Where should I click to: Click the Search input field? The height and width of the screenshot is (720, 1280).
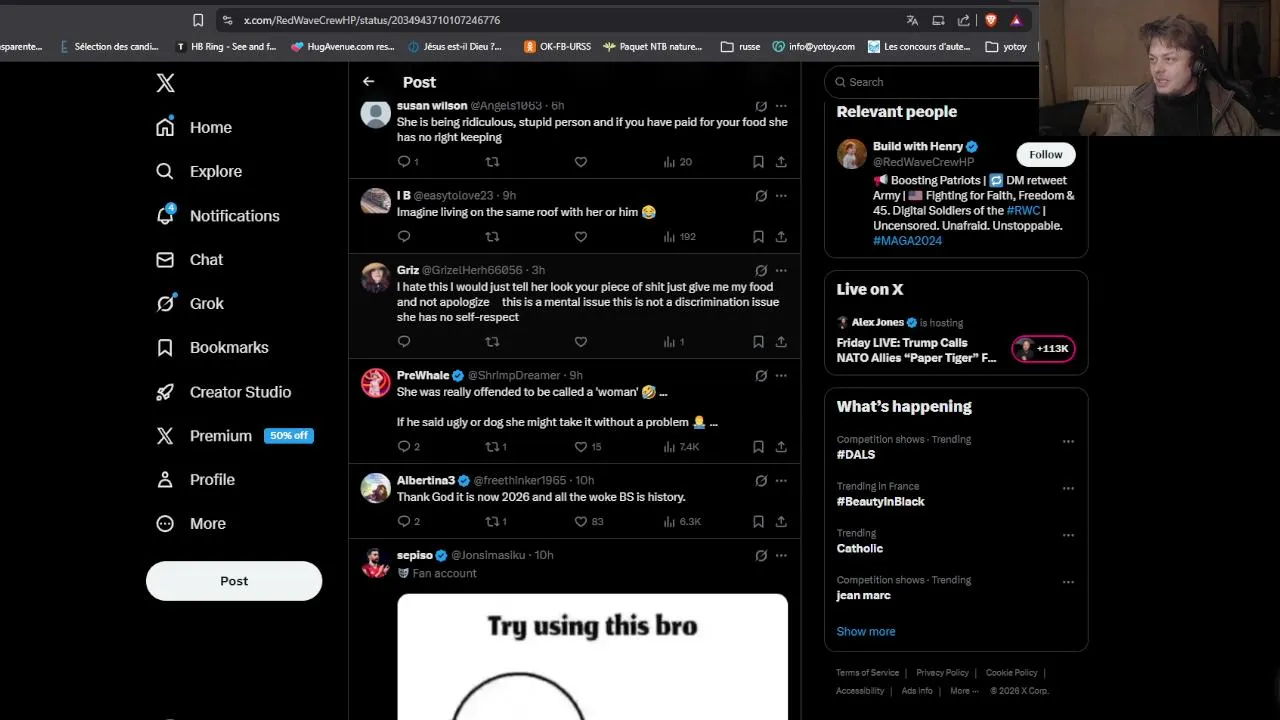coord(957,82)
